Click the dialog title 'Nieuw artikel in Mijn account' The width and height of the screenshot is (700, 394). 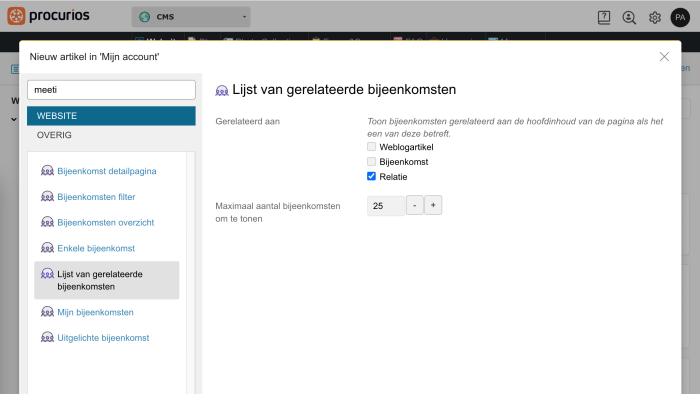coord(94,57)
